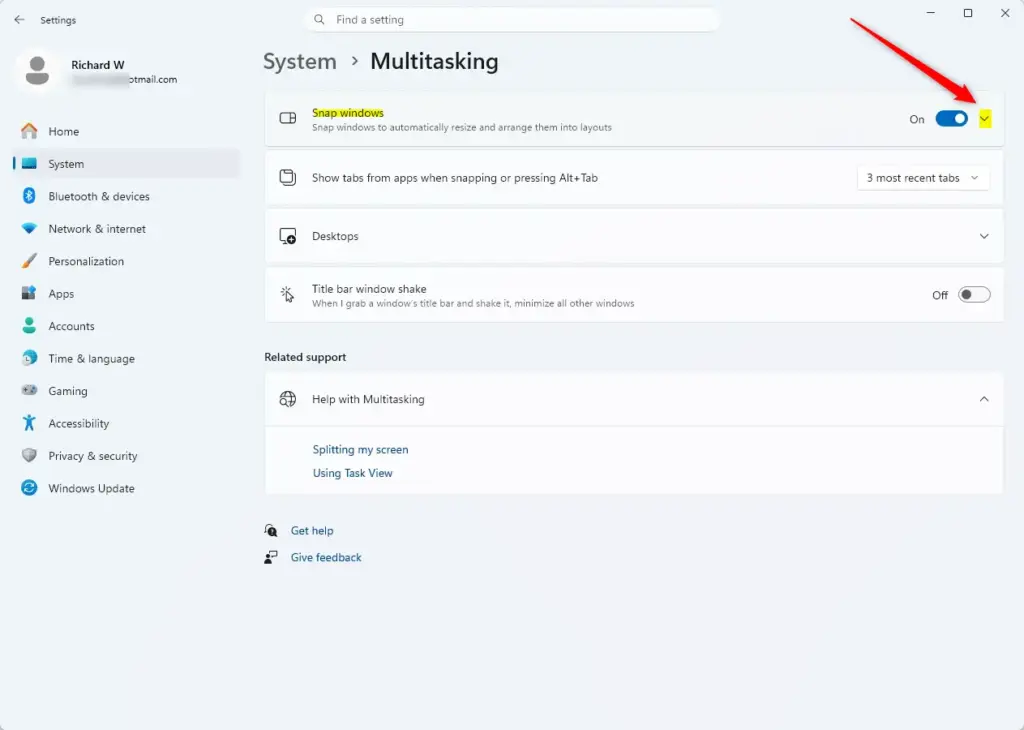The height and width of the screenshot is (730, 1024).
Task: Click the back arrow in Settings
Action: tap(19, 20)
